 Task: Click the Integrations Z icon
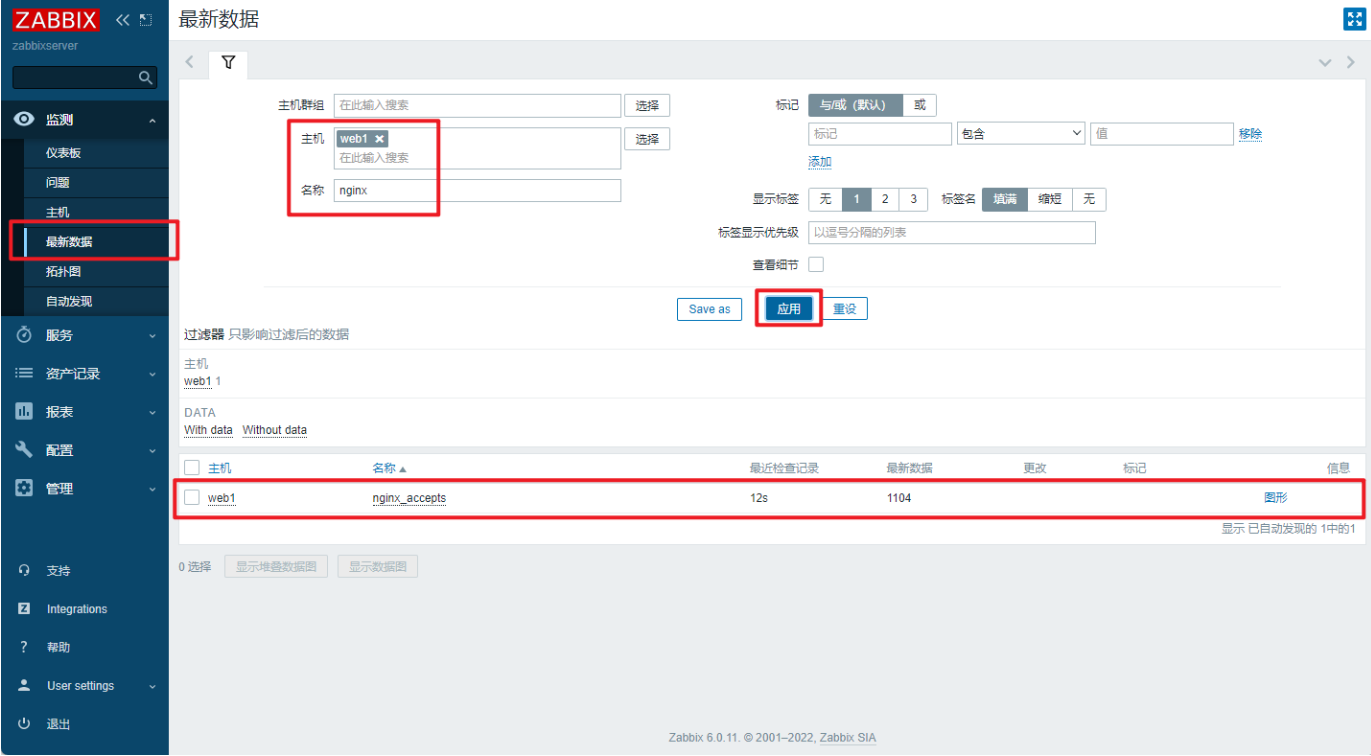click(25, 609)
